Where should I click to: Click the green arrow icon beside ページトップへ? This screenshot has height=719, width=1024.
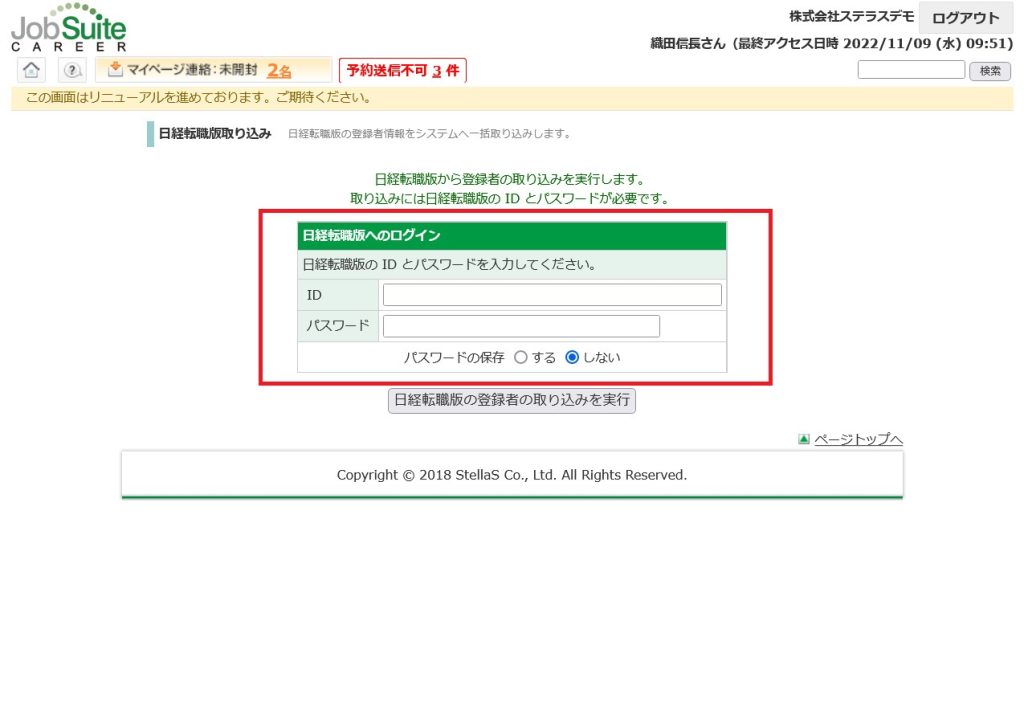pos(803,439)
